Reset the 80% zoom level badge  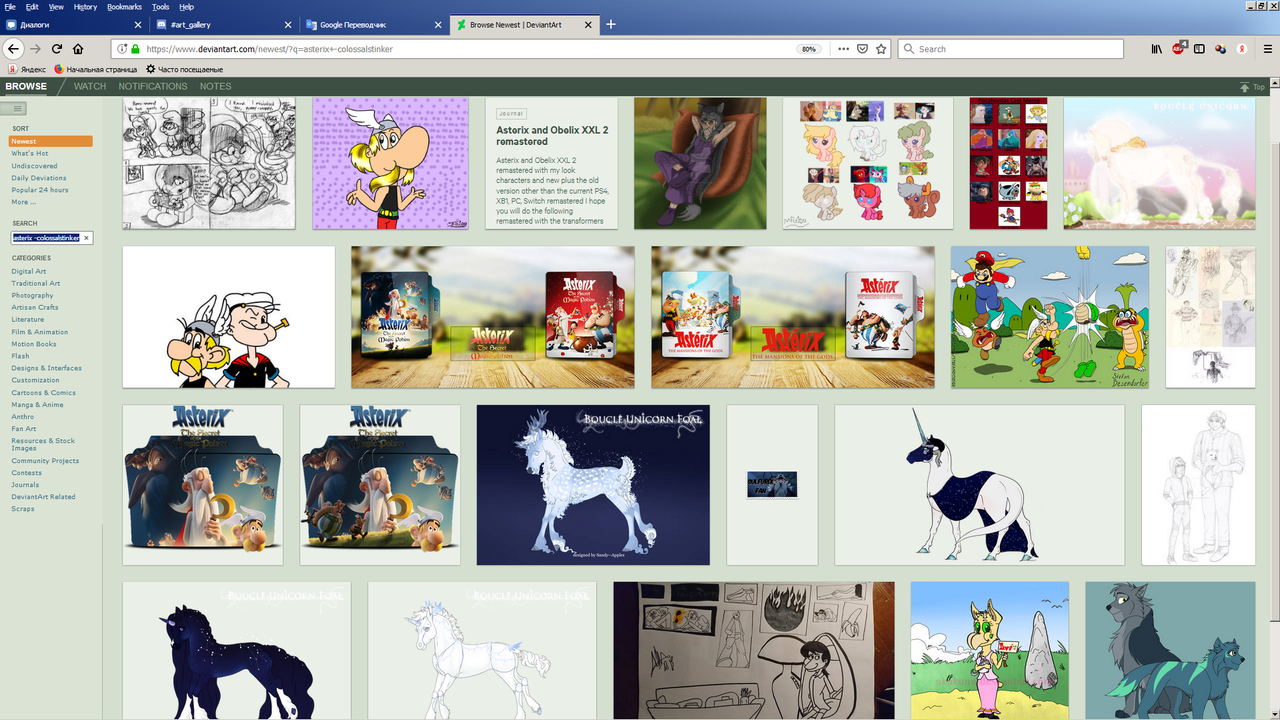coord(809,48)
